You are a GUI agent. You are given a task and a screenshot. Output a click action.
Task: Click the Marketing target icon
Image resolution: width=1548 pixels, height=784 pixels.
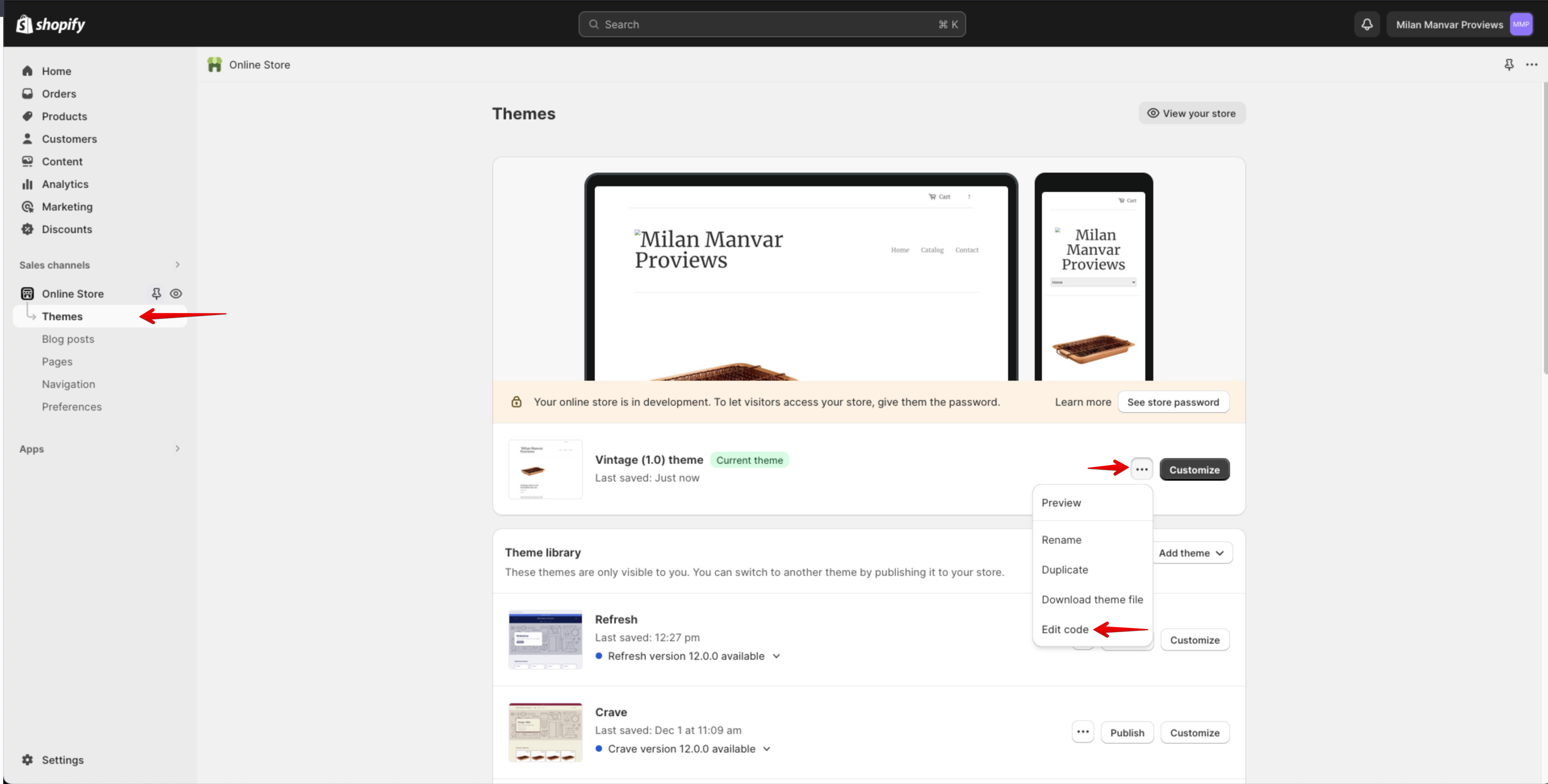coord(27,206)
